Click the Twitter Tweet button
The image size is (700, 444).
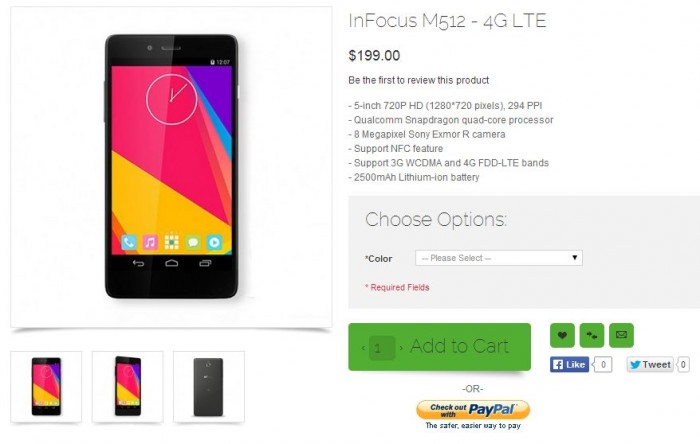point(650,365)
